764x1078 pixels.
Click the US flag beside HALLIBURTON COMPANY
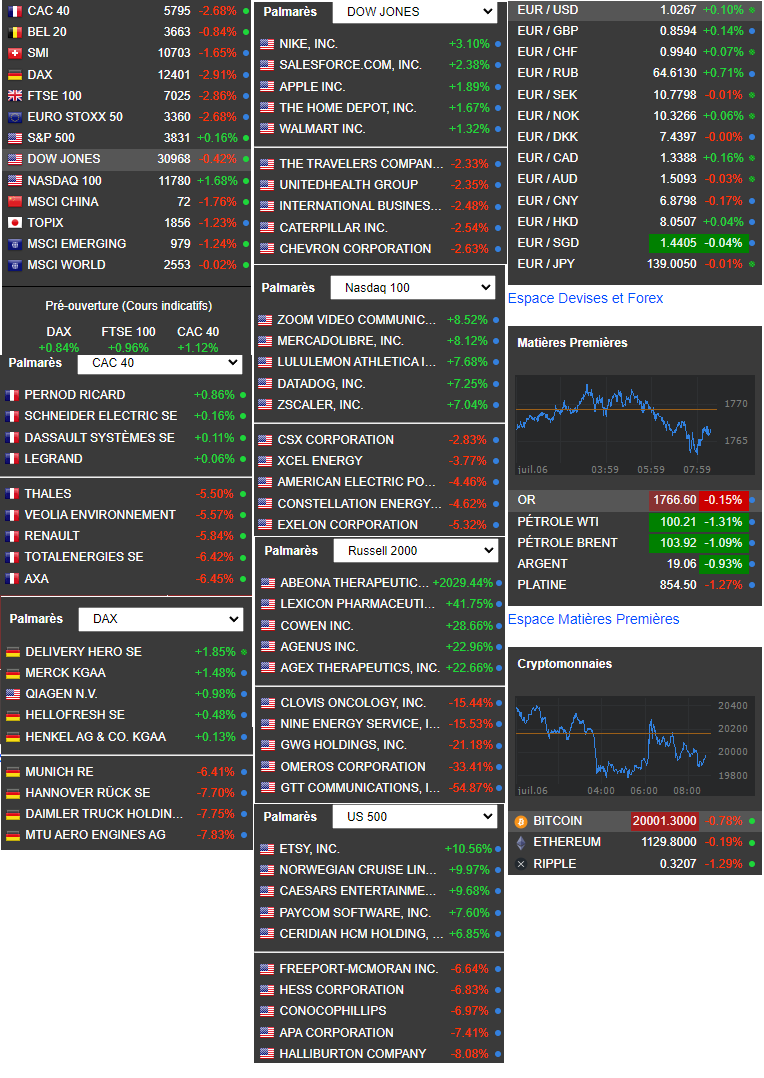coord(267,1054)
